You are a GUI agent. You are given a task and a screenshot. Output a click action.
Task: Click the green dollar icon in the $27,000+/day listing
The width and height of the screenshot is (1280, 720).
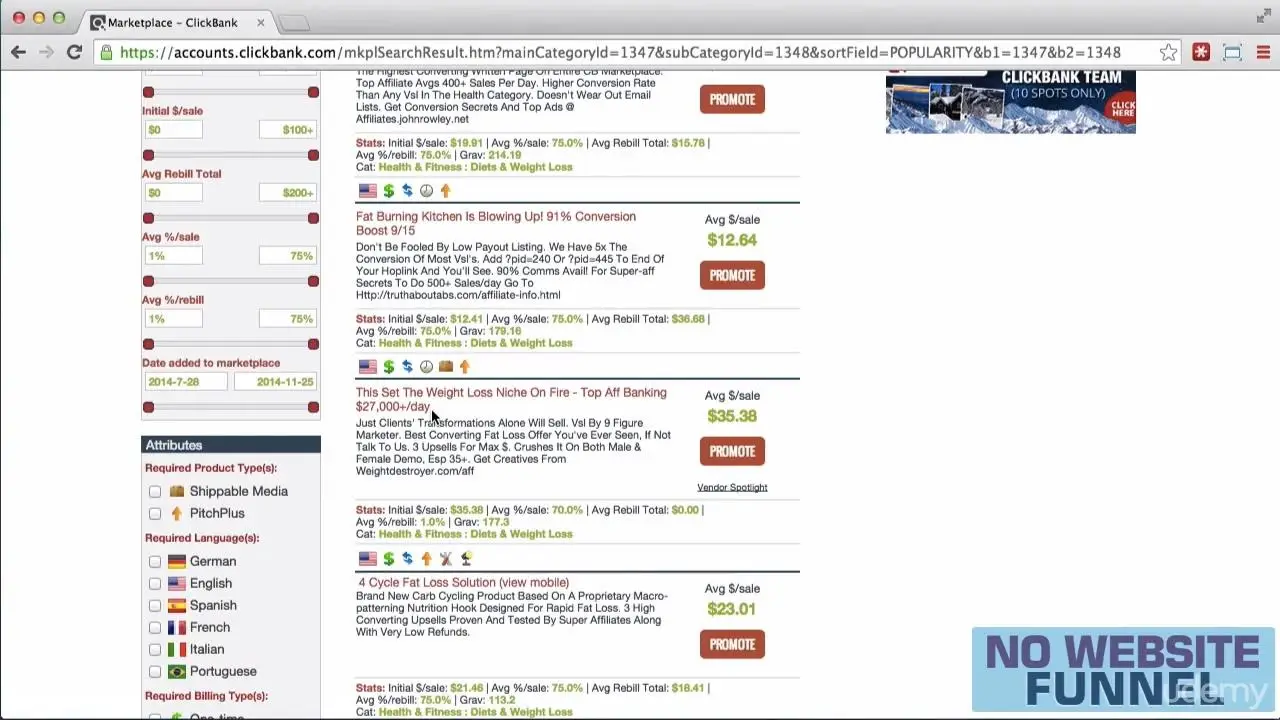388,559
